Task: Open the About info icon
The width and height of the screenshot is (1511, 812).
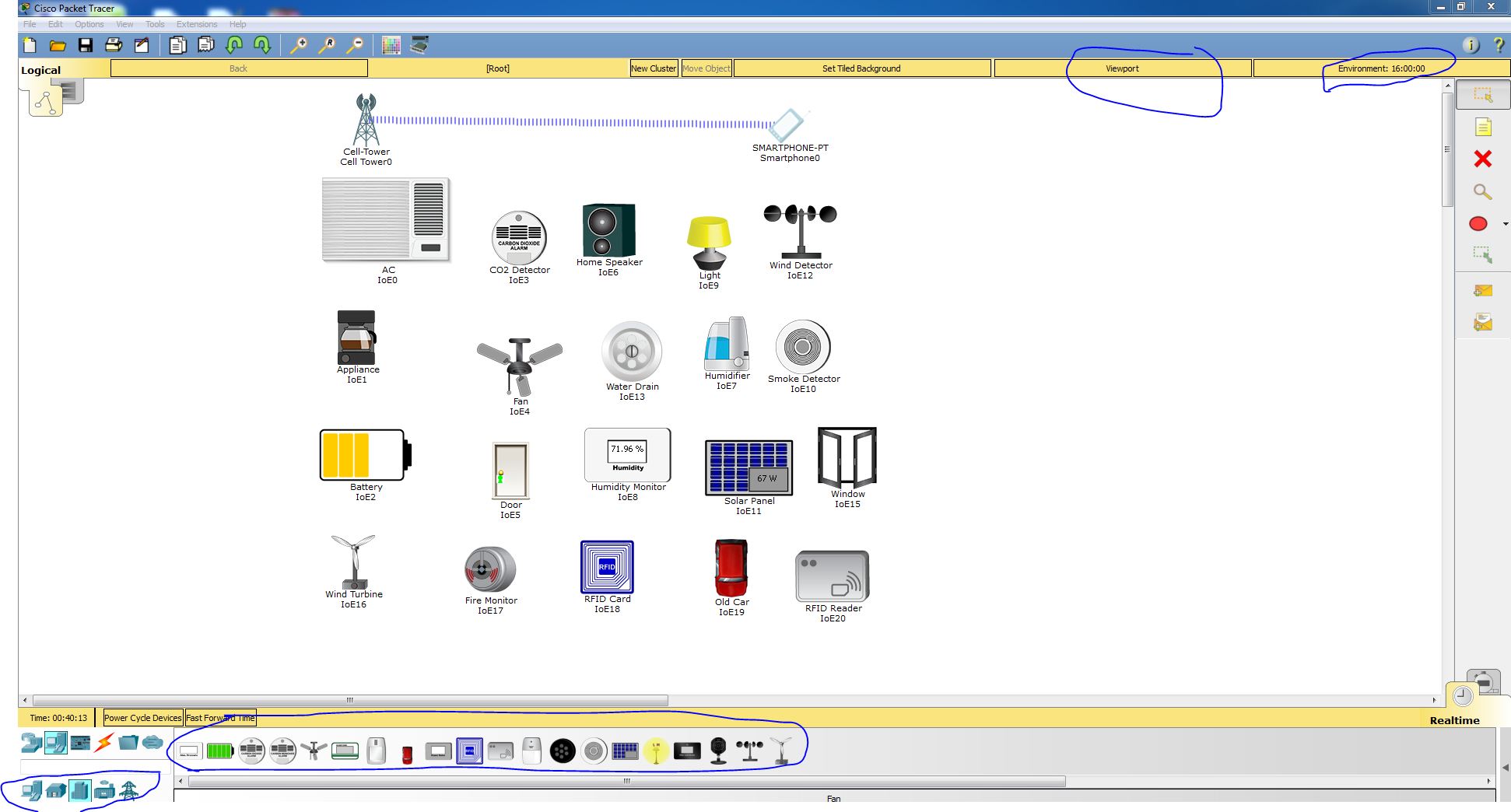Action: (1471, 45)
